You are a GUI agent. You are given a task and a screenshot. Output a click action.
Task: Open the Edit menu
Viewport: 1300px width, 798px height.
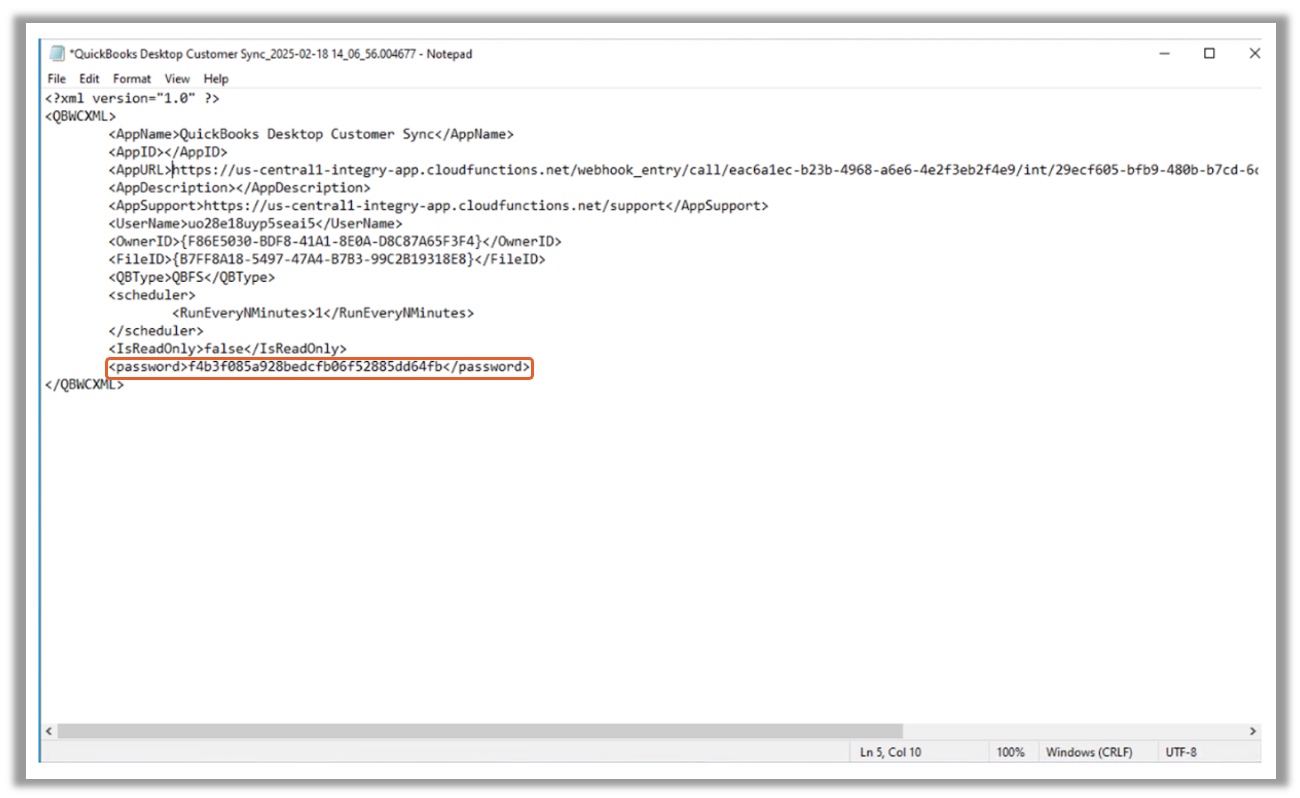coord(90,78)
